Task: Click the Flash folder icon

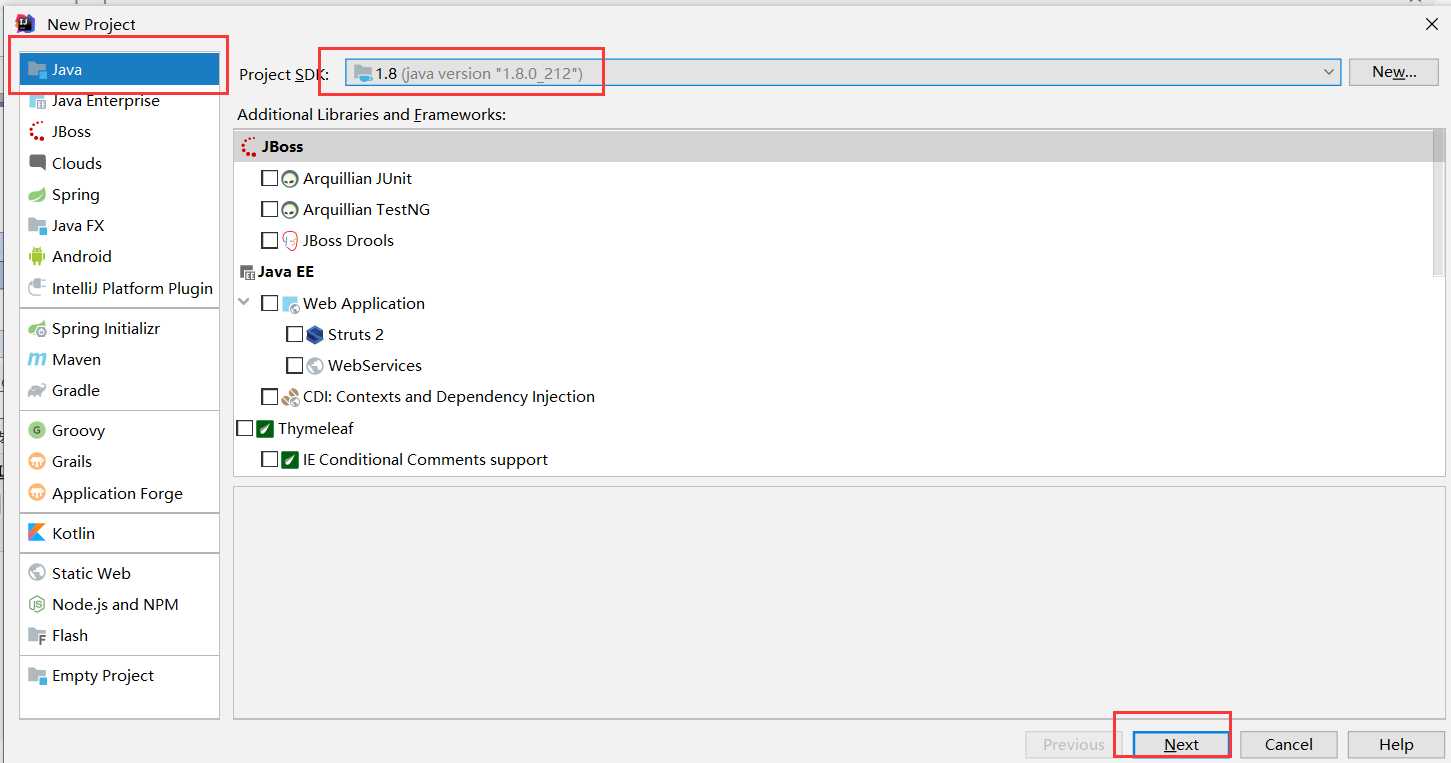Action: coord(37,636)
